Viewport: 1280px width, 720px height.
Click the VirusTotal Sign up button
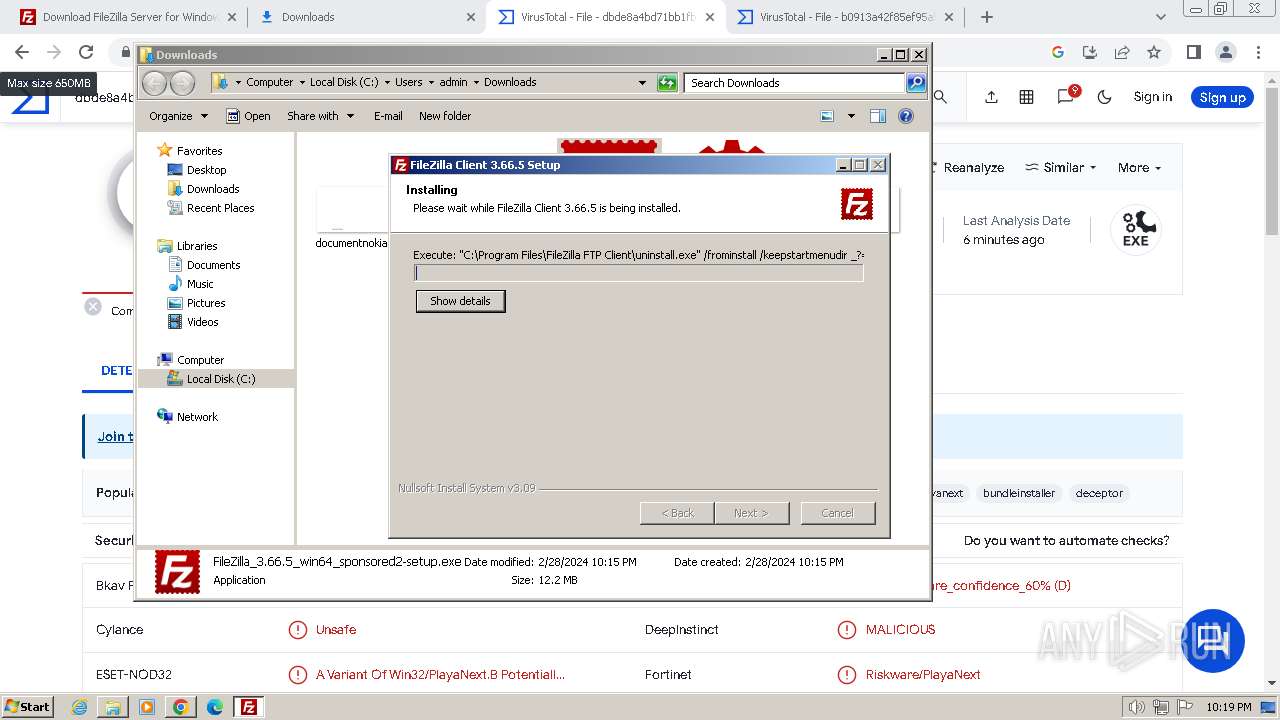(1222, 97)
